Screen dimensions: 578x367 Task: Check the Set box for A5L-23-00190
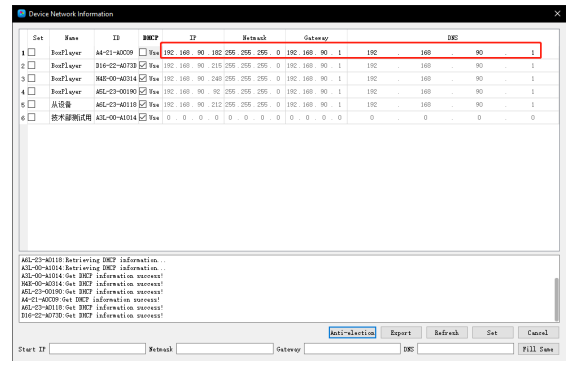click(x=32, y=91)
